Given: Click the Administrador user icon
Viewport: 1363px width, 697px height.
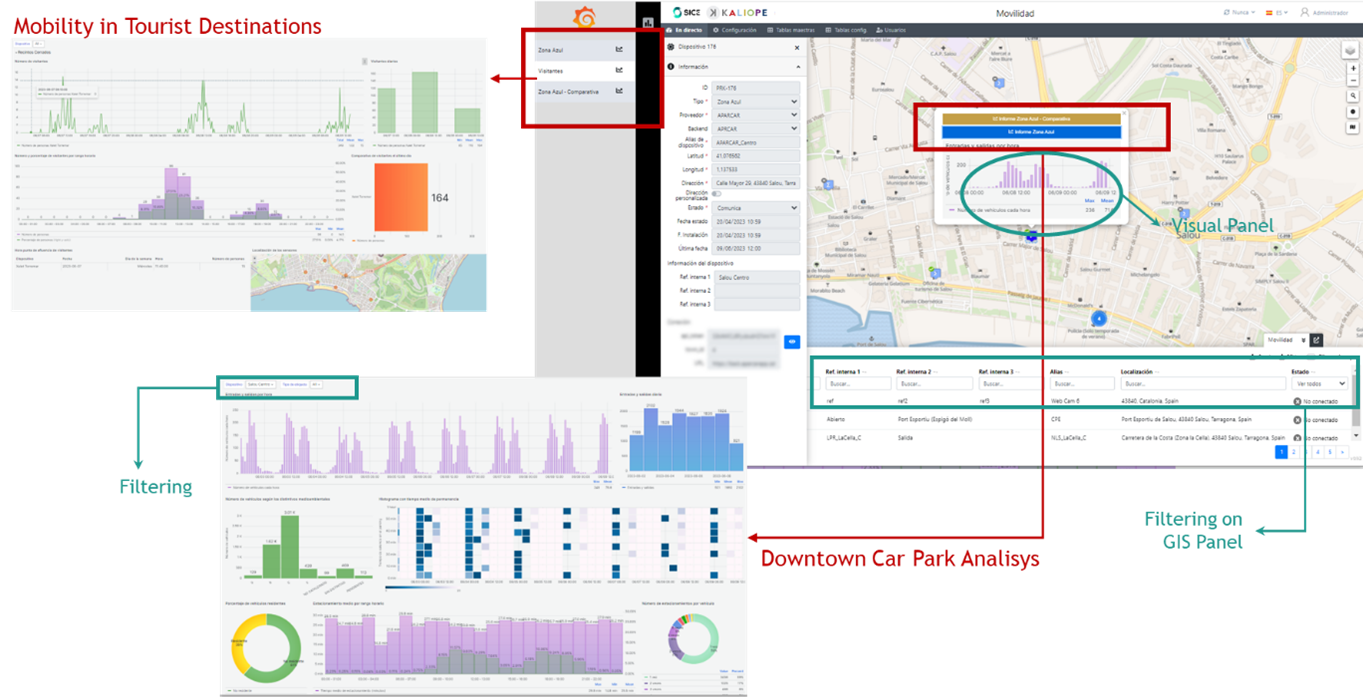Looking at the screenshot, I should (x=1304, y=13).
